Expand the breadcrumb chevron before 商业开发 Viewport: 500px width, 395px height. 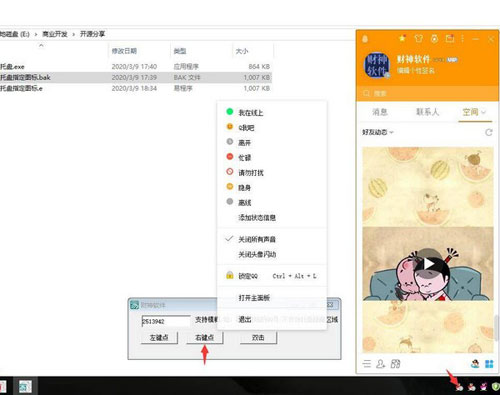pyautogui.click(x=36, y=34)
